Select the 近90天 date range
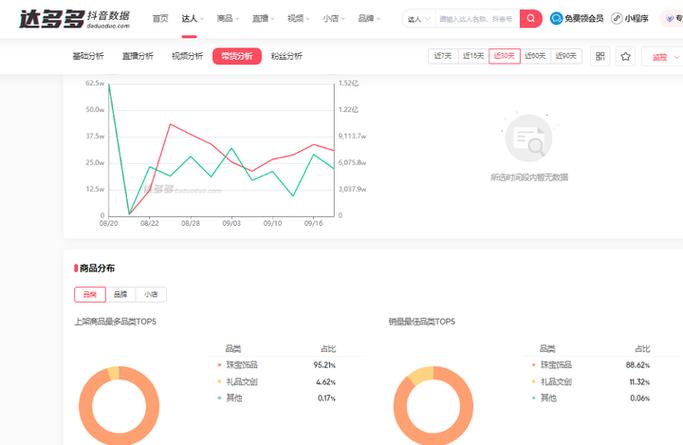The width and height of the screenshot is (683, 445). pyautogui.click(x=565, y=56)
